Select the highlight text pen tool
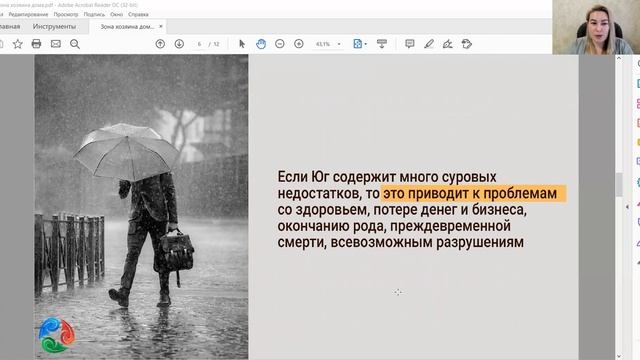This screenshot has width=640, height=360. coord(429,44)
